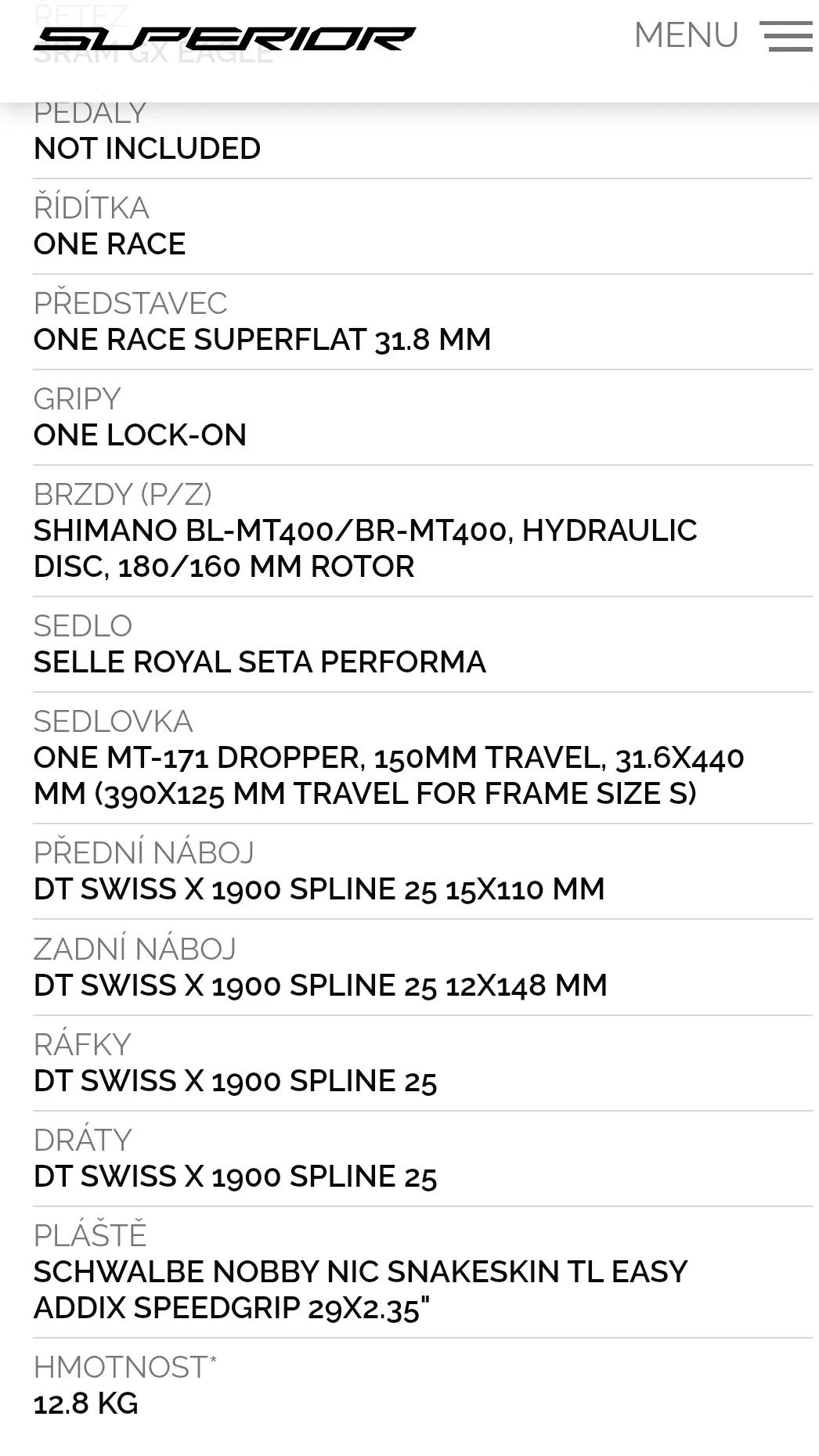Click the Superior logo
The height and width of the screenshot is (1456, 819).
(x=224, y=38)
